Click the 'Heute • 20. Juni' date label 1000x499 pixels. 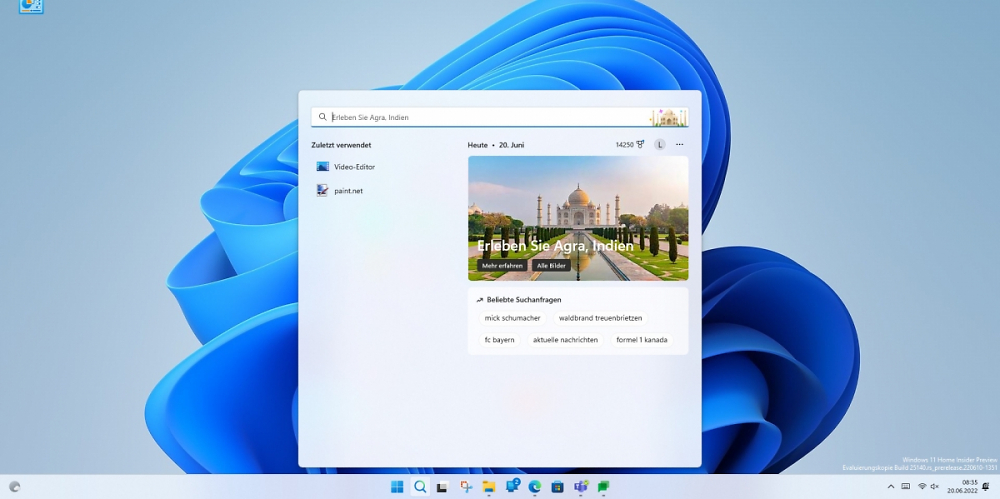(x=496, y=145)
